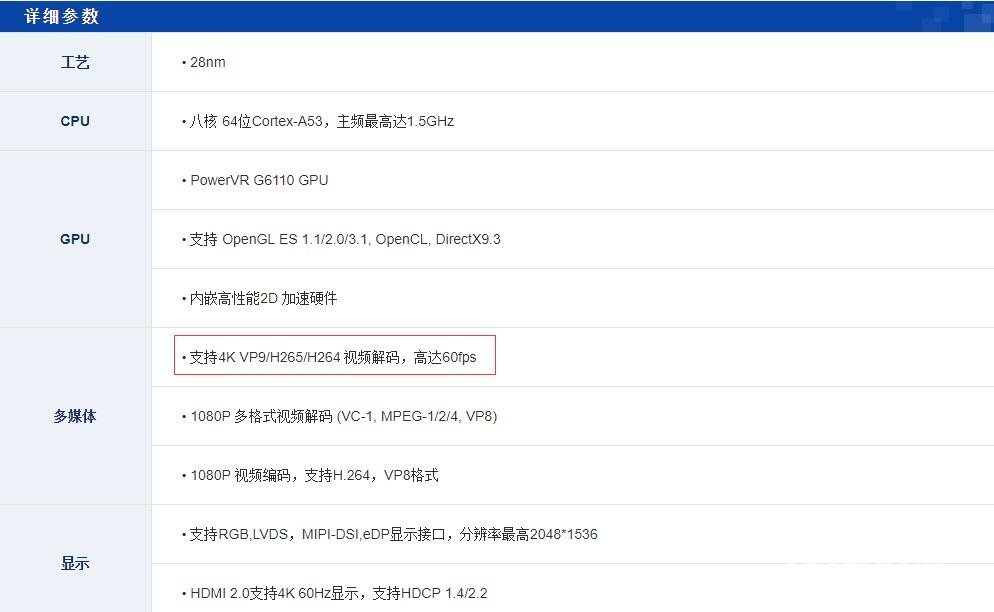Select the 显示 category label
The image size is (994, 612).
[75, 563]
